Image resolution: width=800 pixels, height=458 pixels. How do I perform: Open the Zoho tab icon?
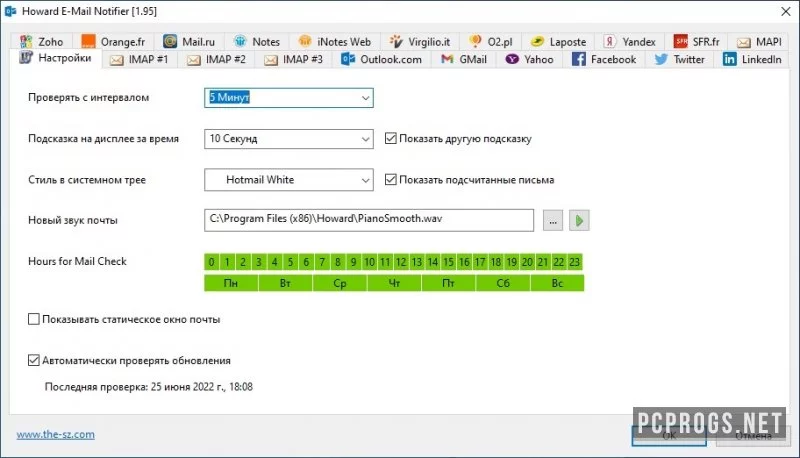coord(26,41)
